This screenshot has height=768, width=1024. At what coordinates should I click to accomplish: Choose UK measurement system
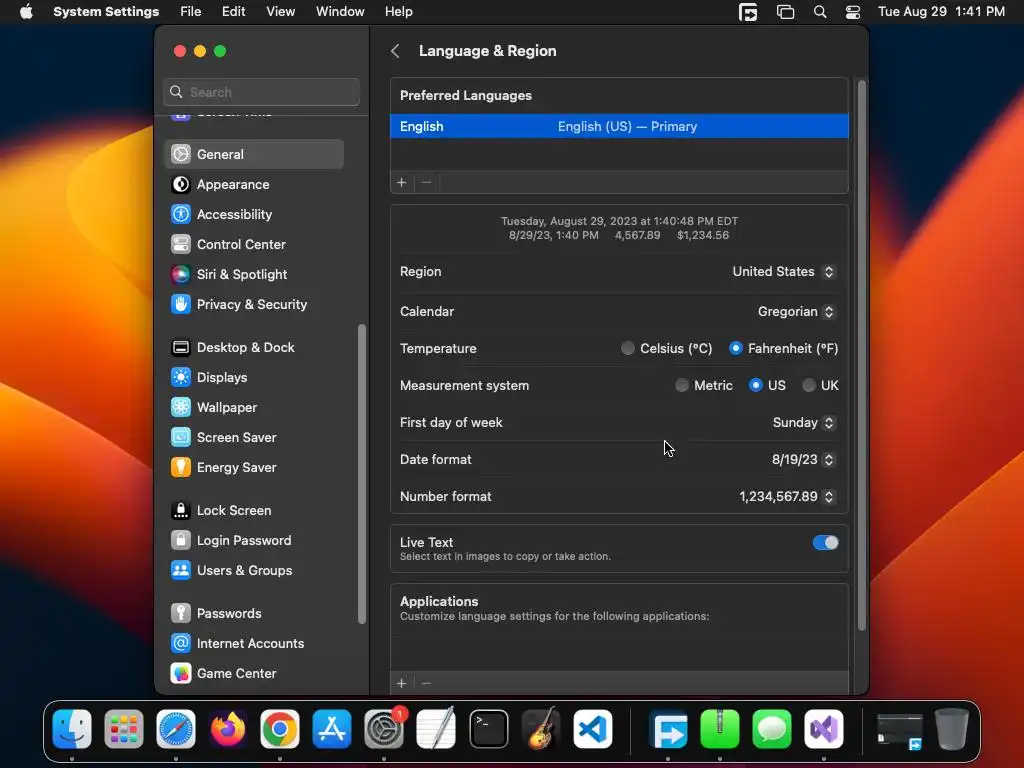point(809,385)
